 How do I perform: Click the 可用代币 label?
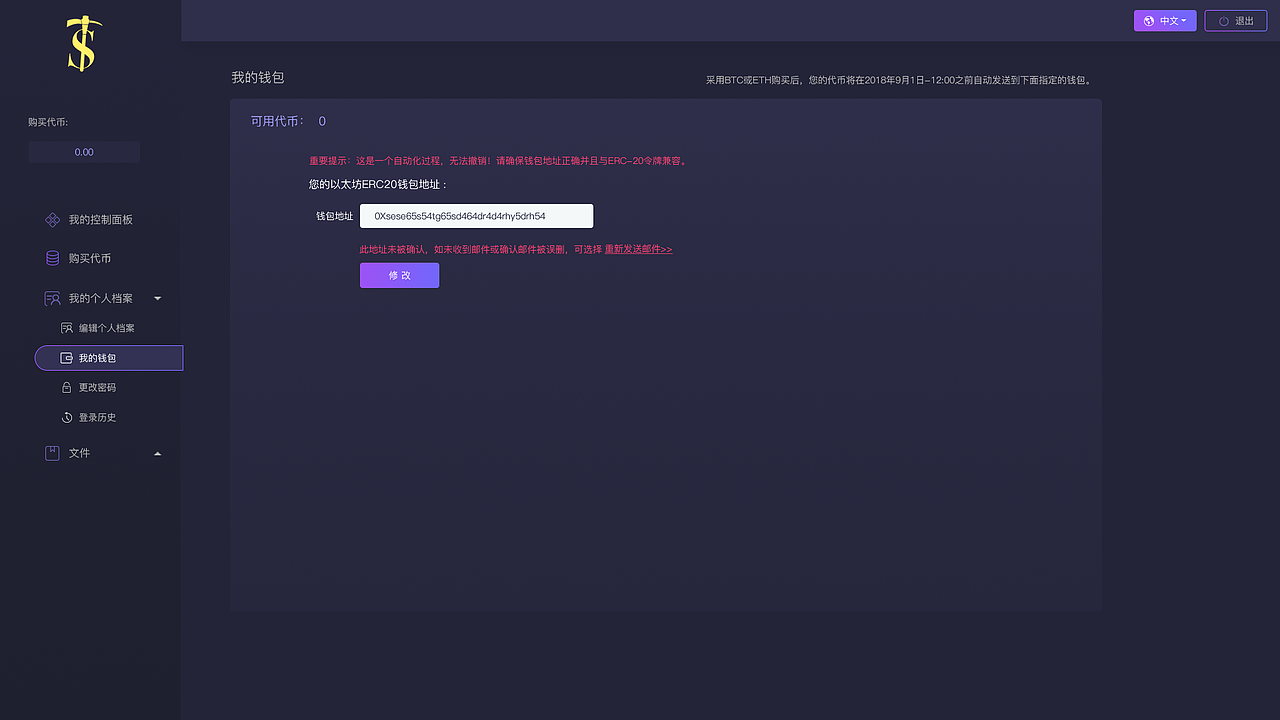coord(277,121)
